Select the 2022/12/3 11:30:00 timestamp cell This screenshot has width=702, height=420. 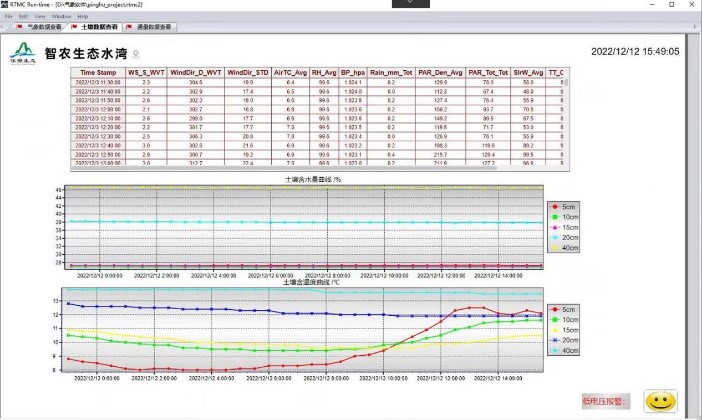(x=98, y=82)
